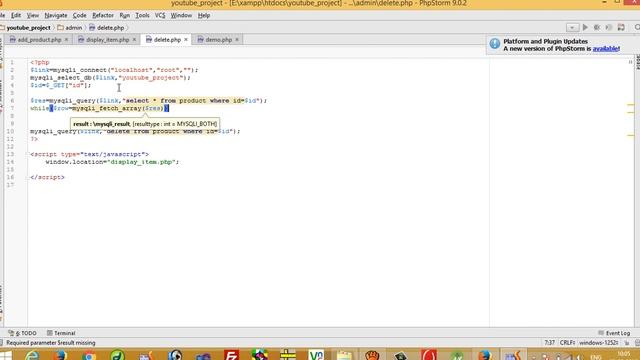Open the Terminal tool window
The height and width of the screenshot is (360, 640).
tap(61, 333)
